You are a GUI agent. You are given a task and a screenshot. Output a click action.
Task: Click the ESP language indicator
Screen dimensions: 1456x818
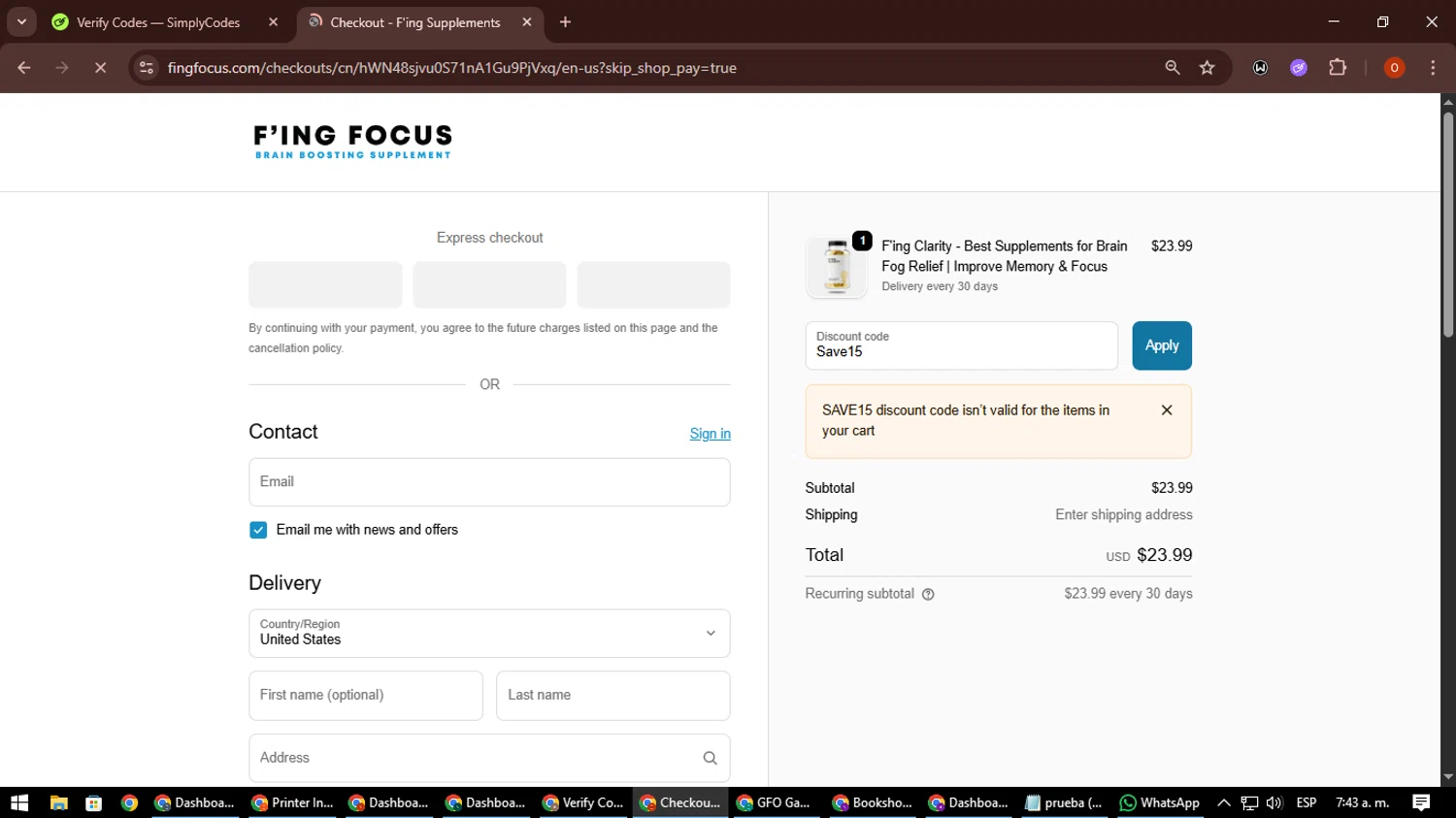click(x=1307, y=802)
